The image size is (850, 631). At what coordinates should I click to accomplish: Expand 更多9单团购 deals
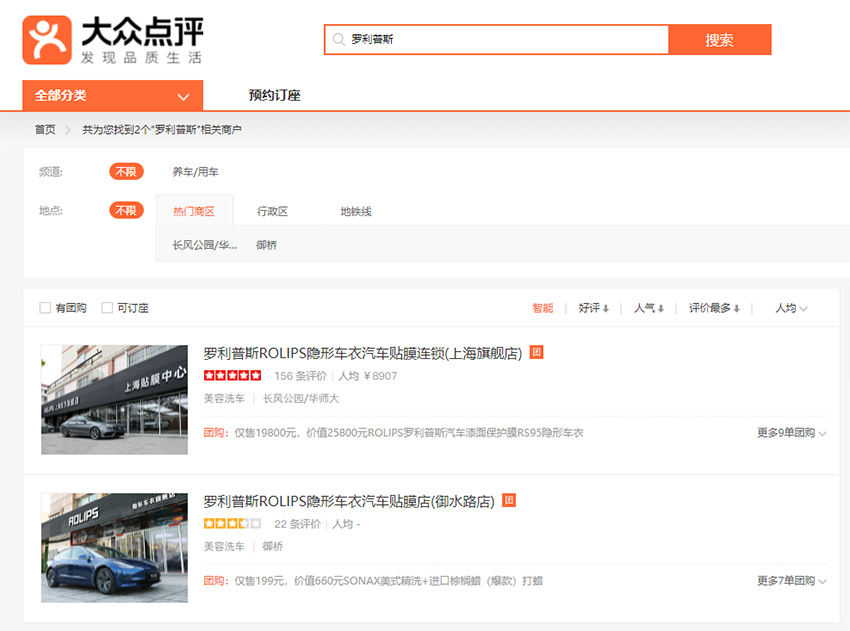click(x=791, y=433)
